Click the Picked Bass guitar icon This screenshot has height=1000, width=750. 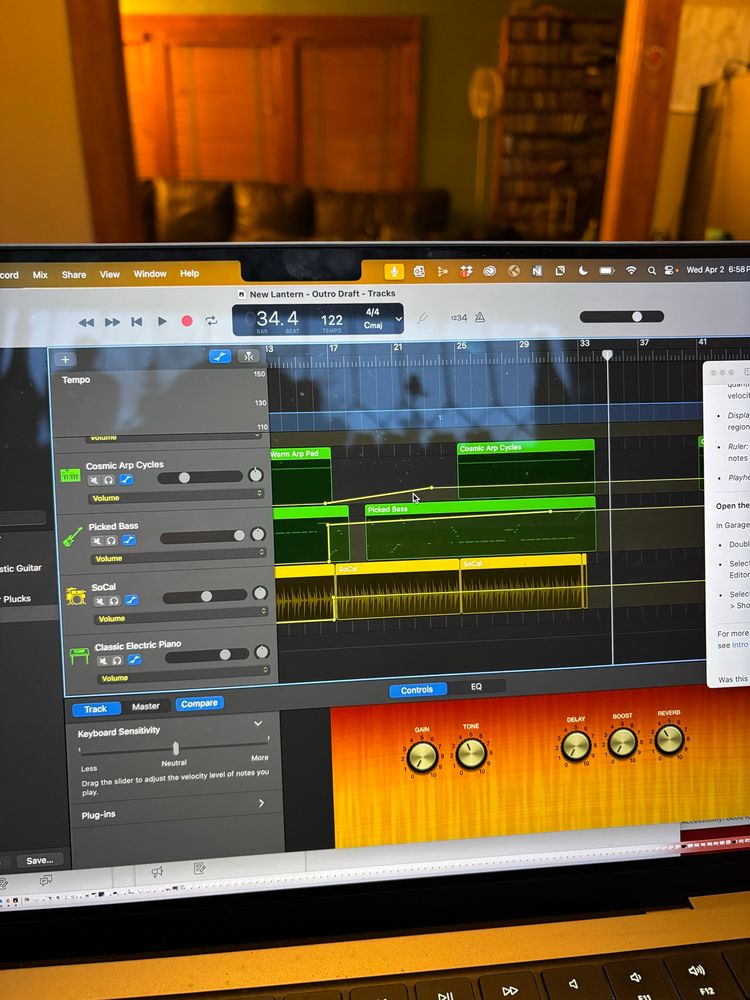(x=73, y=536)
